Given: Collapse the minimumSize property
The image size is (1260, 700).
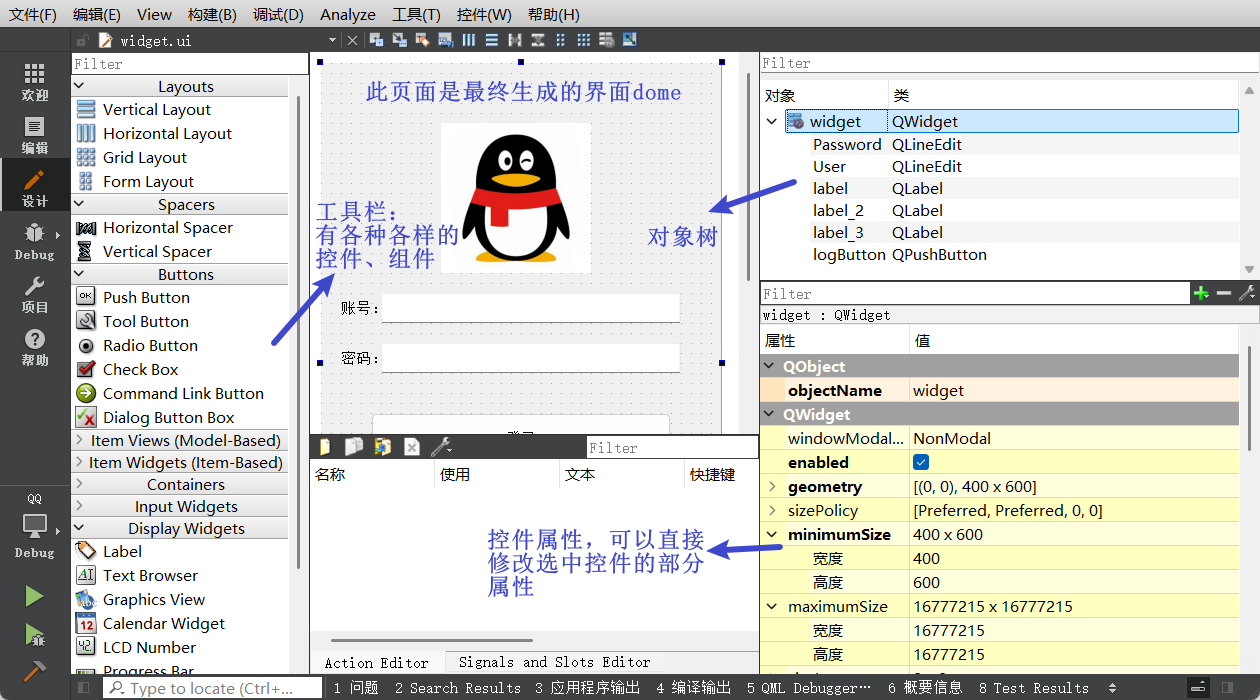Looking at the screenshot, I should point(772,534).
